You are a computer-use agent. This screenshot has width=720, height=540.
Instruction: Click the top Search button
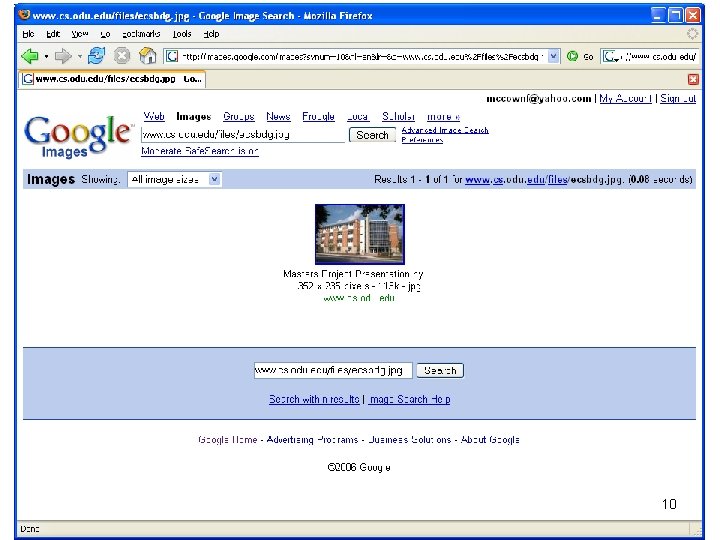[372, 135]
